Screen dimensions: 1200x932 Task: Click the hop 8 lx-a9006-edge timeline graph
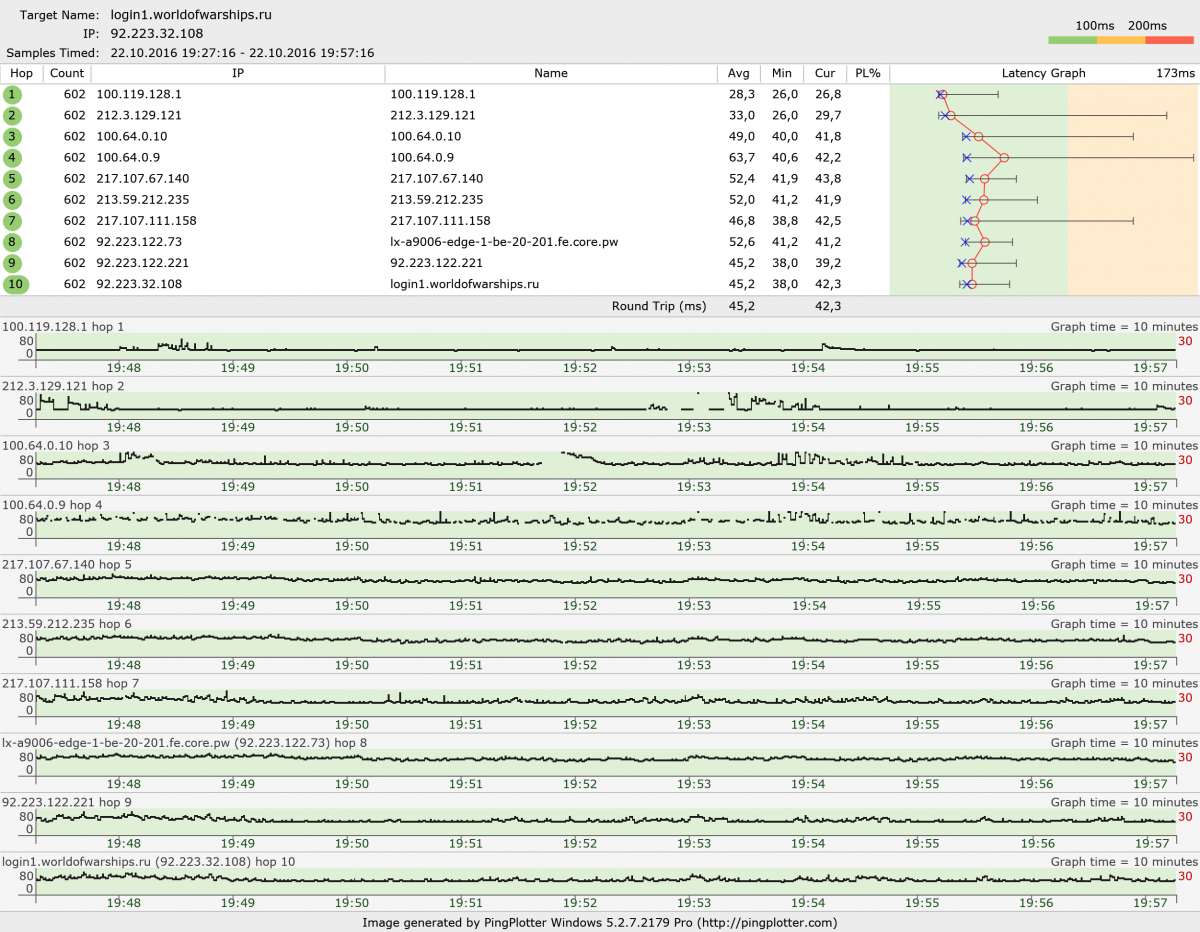coord(606,762)
